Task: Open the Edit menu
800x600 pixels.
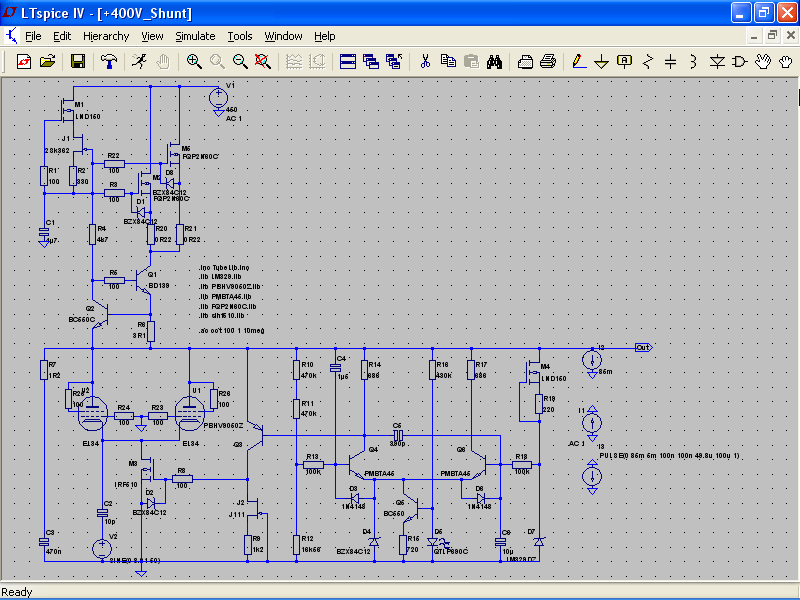Action: [x=62, y=36]
